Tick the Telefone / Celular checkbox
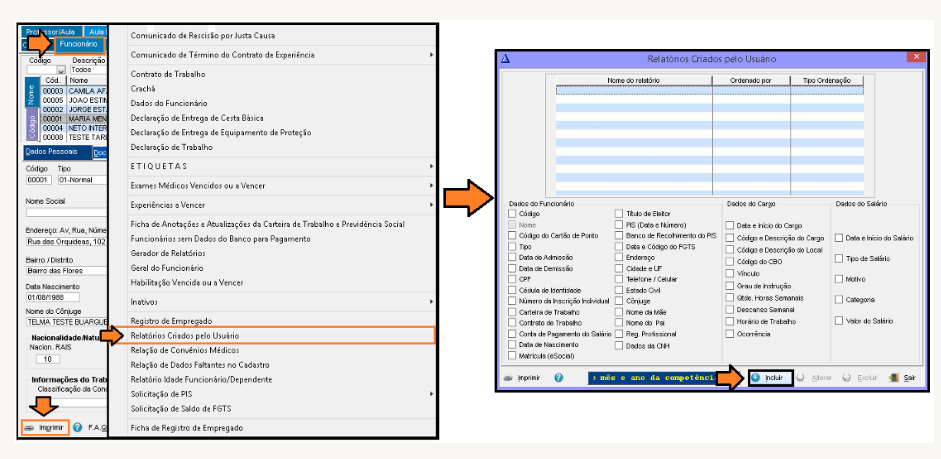941x459 pixels. tap(619, 279)
